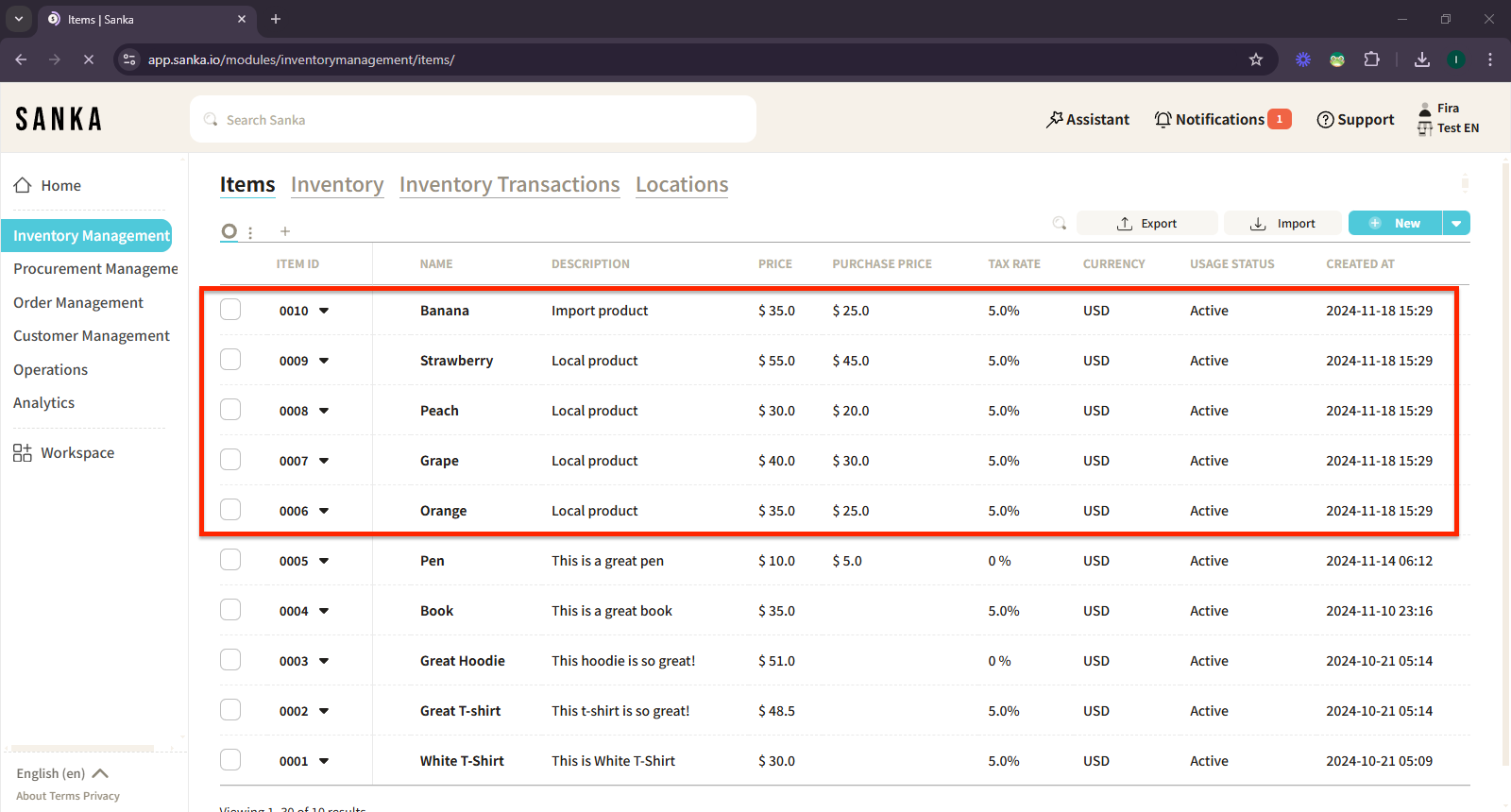Expand dropdown arrow beside item 0009

tap(324, 361)
